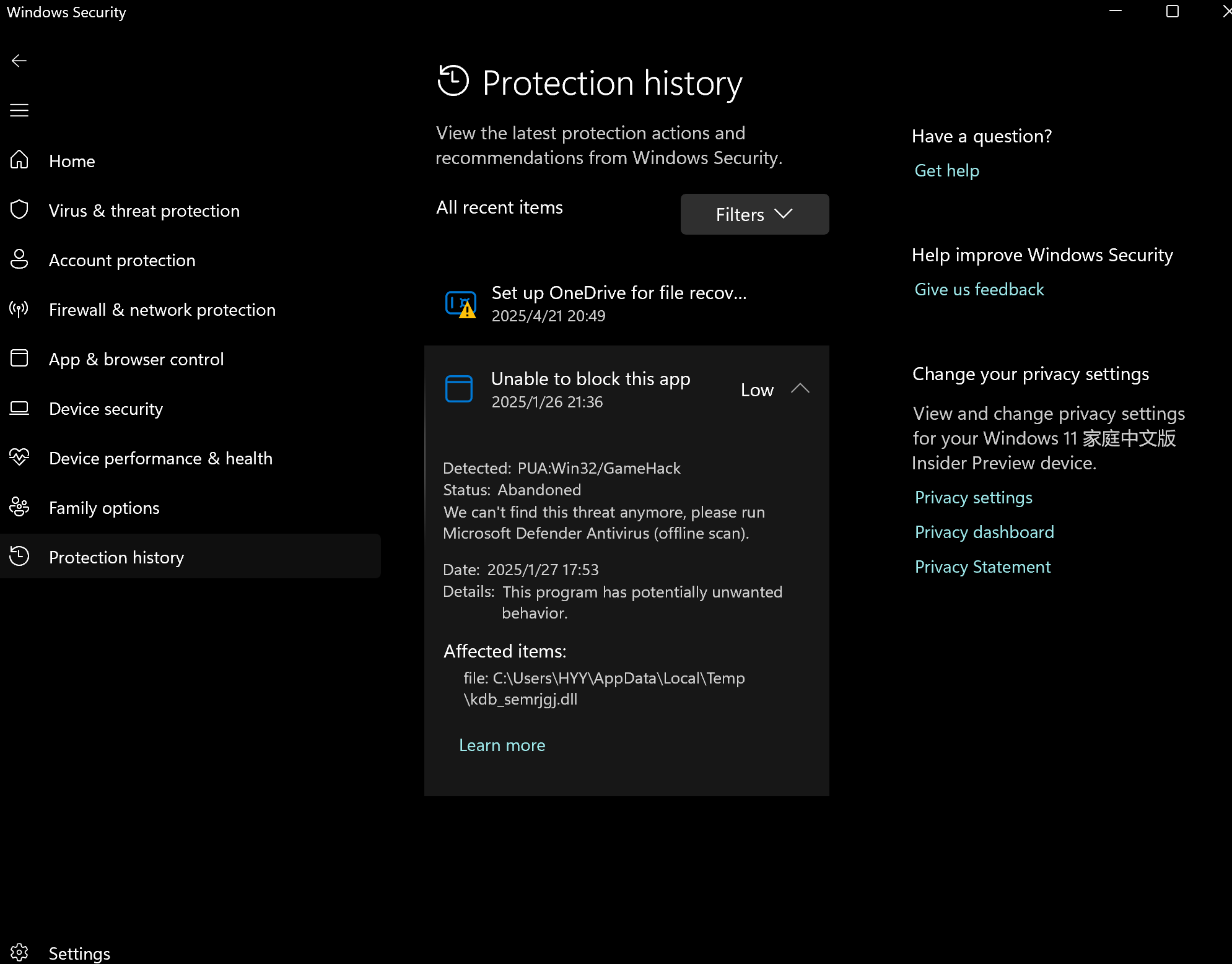Open App & browser control
Image resolution: width=1232 pixels, height=964 pixels.
pyautogui.click(x=136, y=359)
